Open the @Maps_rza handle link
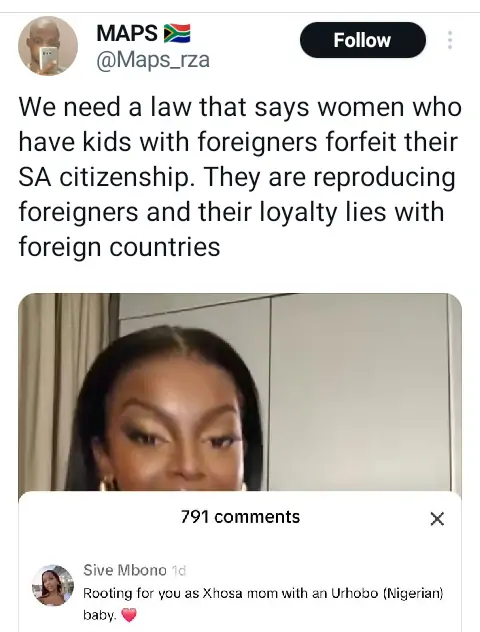 (x=153, y=60)
